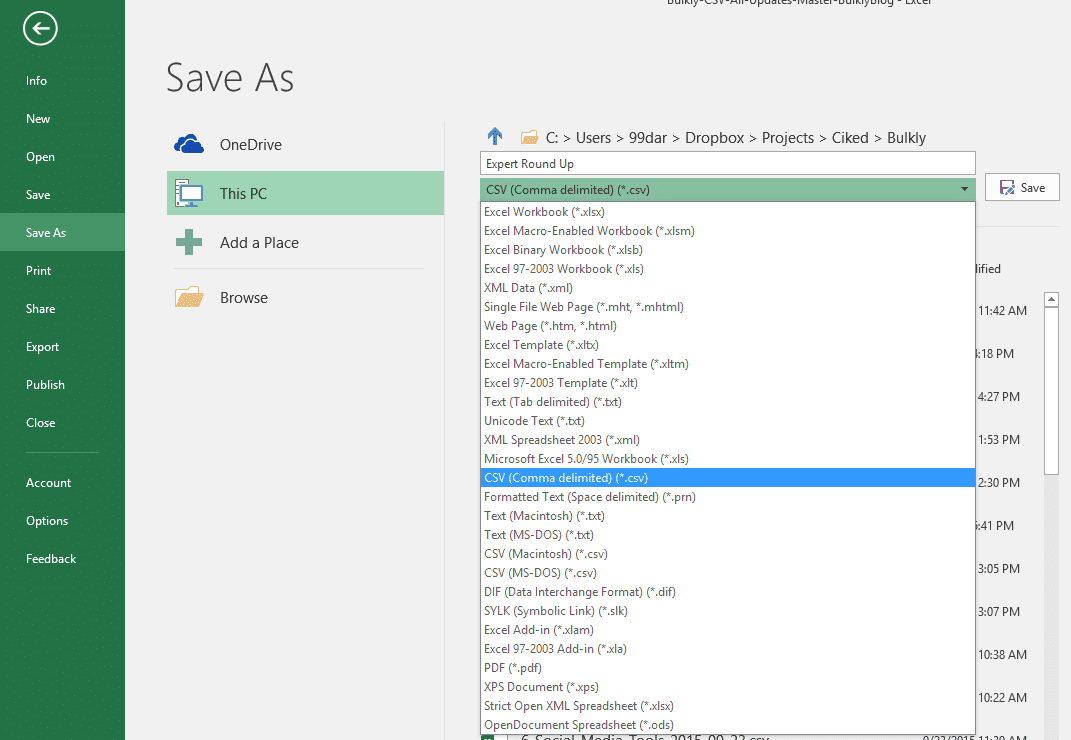Click the file list scroll up arrow

coord(1052,299)
